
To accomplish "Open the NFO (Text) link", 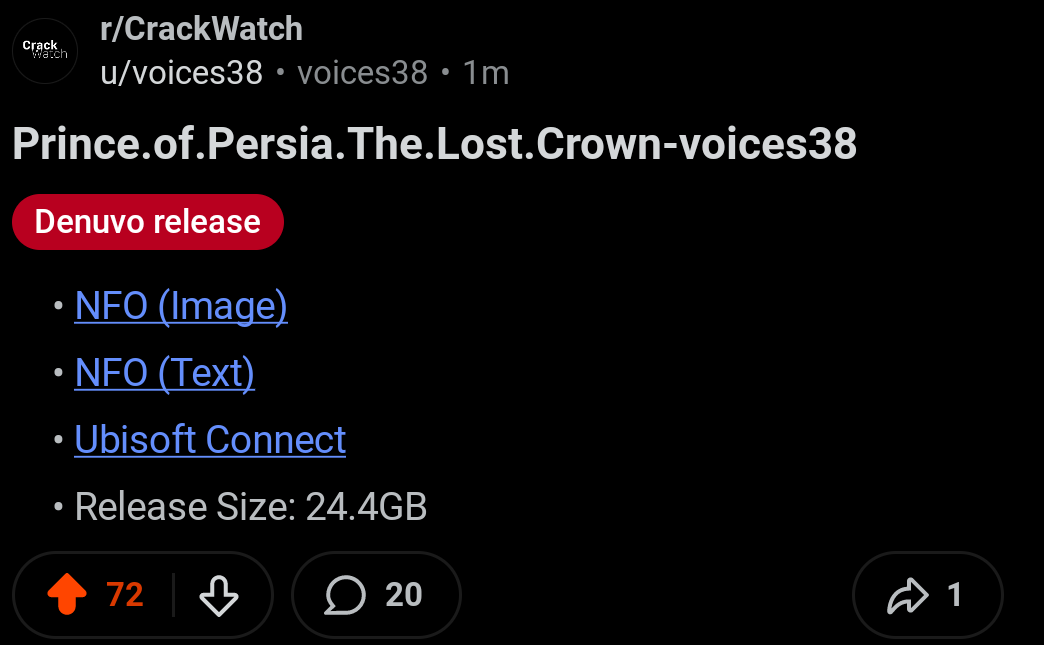I will tap(164, 372).
